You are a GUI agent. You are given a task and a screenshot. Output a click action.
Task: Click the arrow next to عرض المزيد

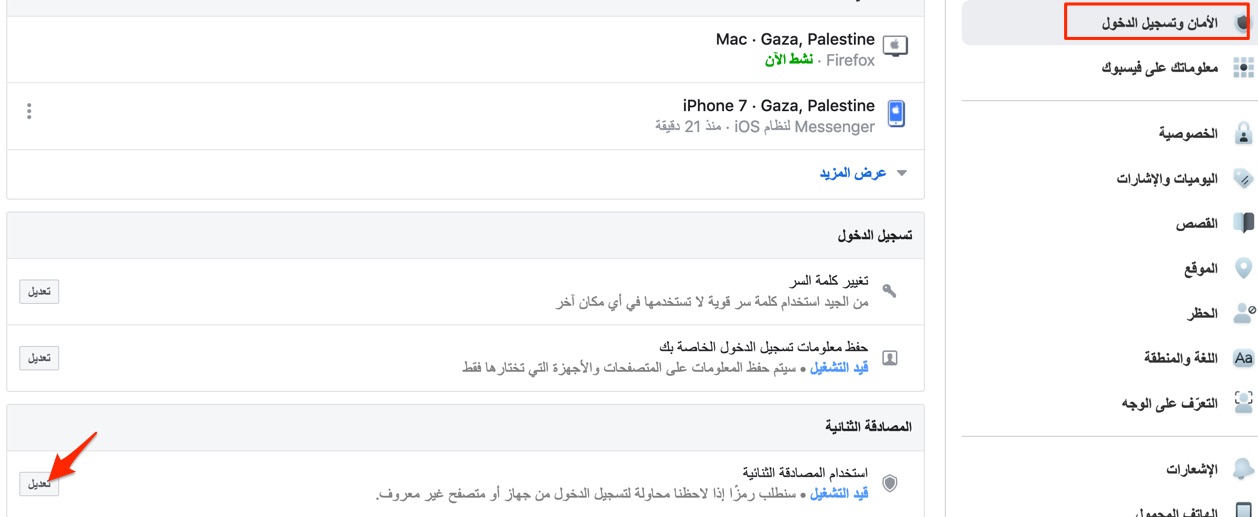click(902, 173)
